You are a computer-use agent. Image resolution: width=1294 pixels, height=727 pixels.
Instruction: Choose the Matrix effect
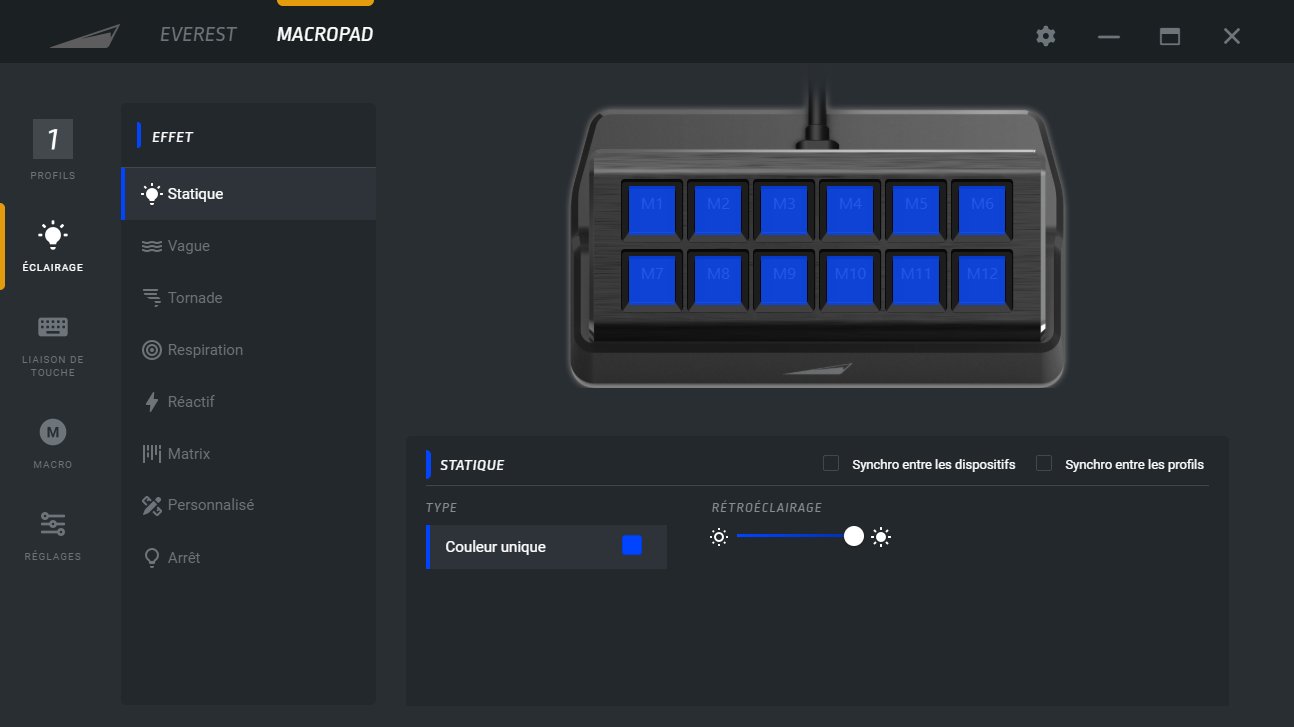(187, 453)
